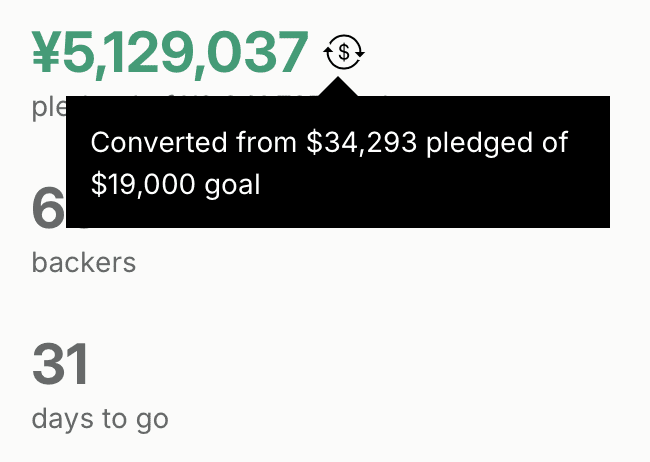This screenshot has height=462, width=650.
Task: Click the word "Converted" in the tooltip
Action: 145,143
